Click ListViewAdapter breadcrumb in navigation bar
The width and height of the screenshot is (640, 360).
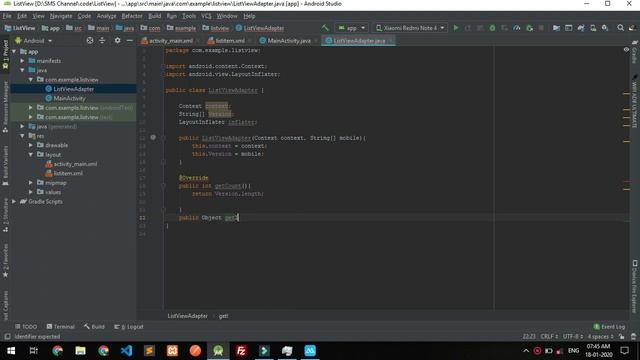pos(260,28)
